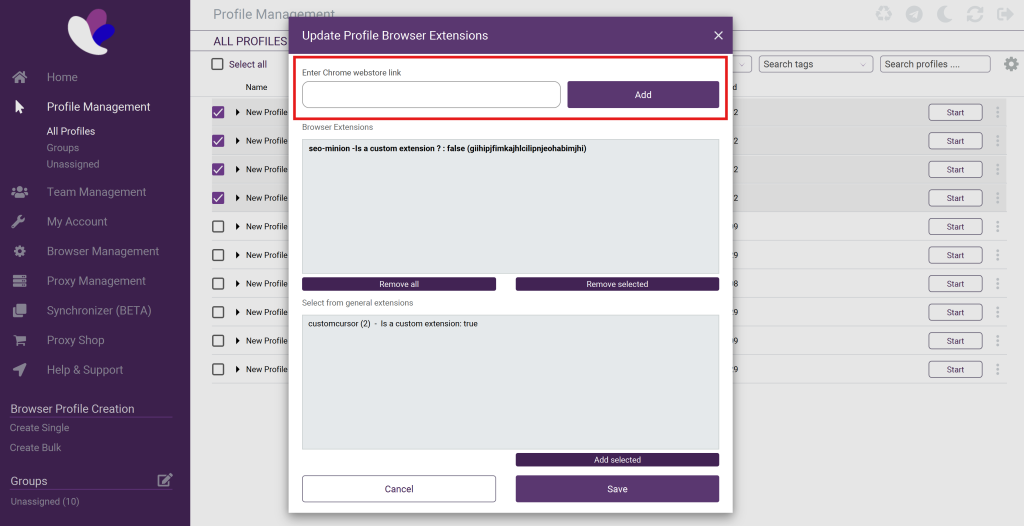Click the Save button in dialog

pos(617,489)
